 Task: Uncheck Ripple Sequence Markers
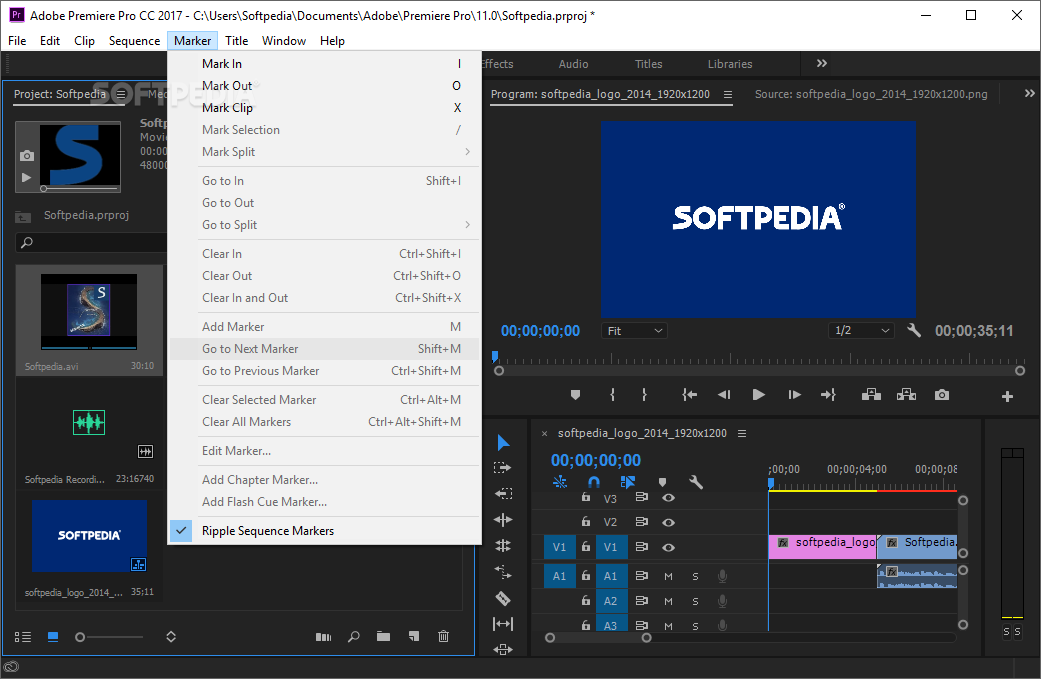tap(324, 531)
